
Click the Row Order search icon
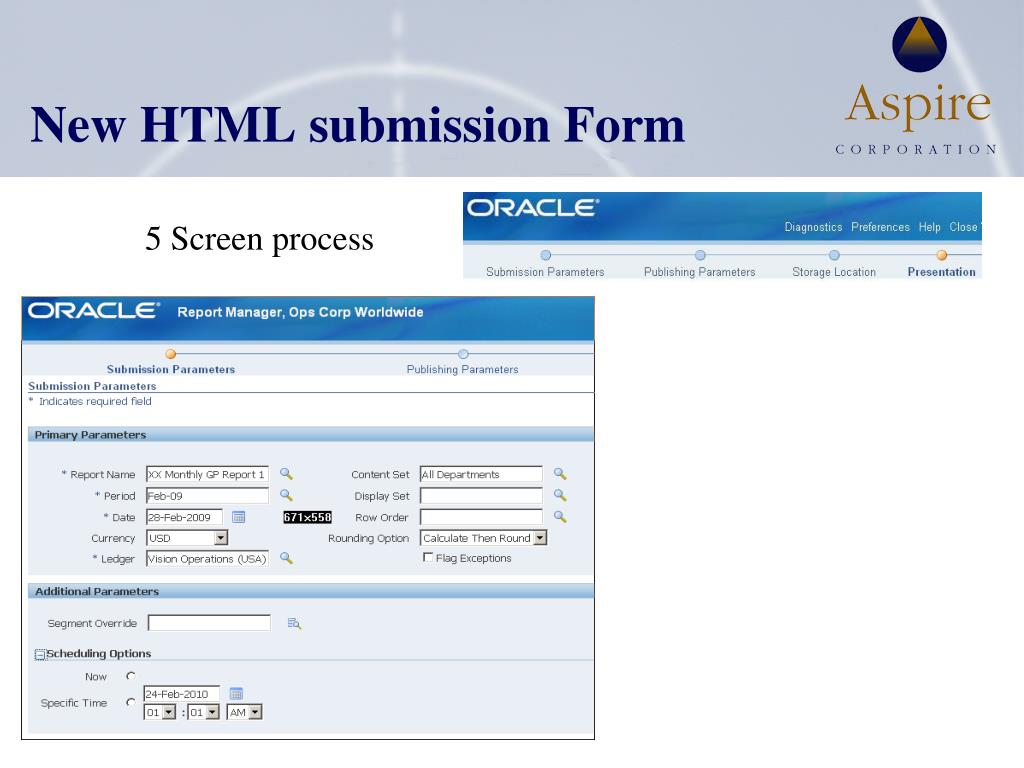(x=560, y=517)
